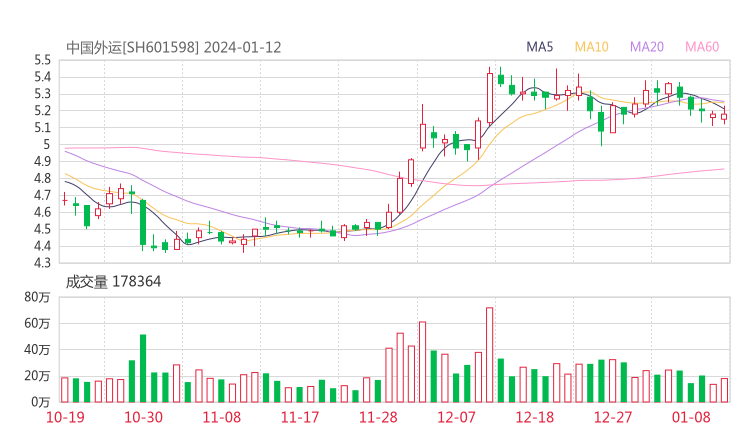Click the MA20 legend label
Image resolution: width=740 pixels, height=440 pixels.
tap(647, 47)
